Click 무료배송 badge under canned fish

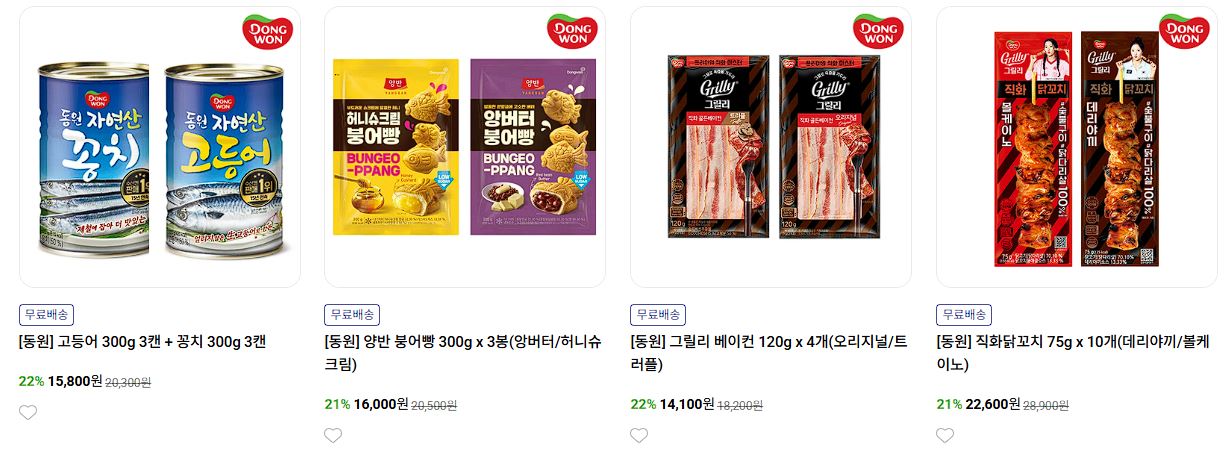coord(46,314)
